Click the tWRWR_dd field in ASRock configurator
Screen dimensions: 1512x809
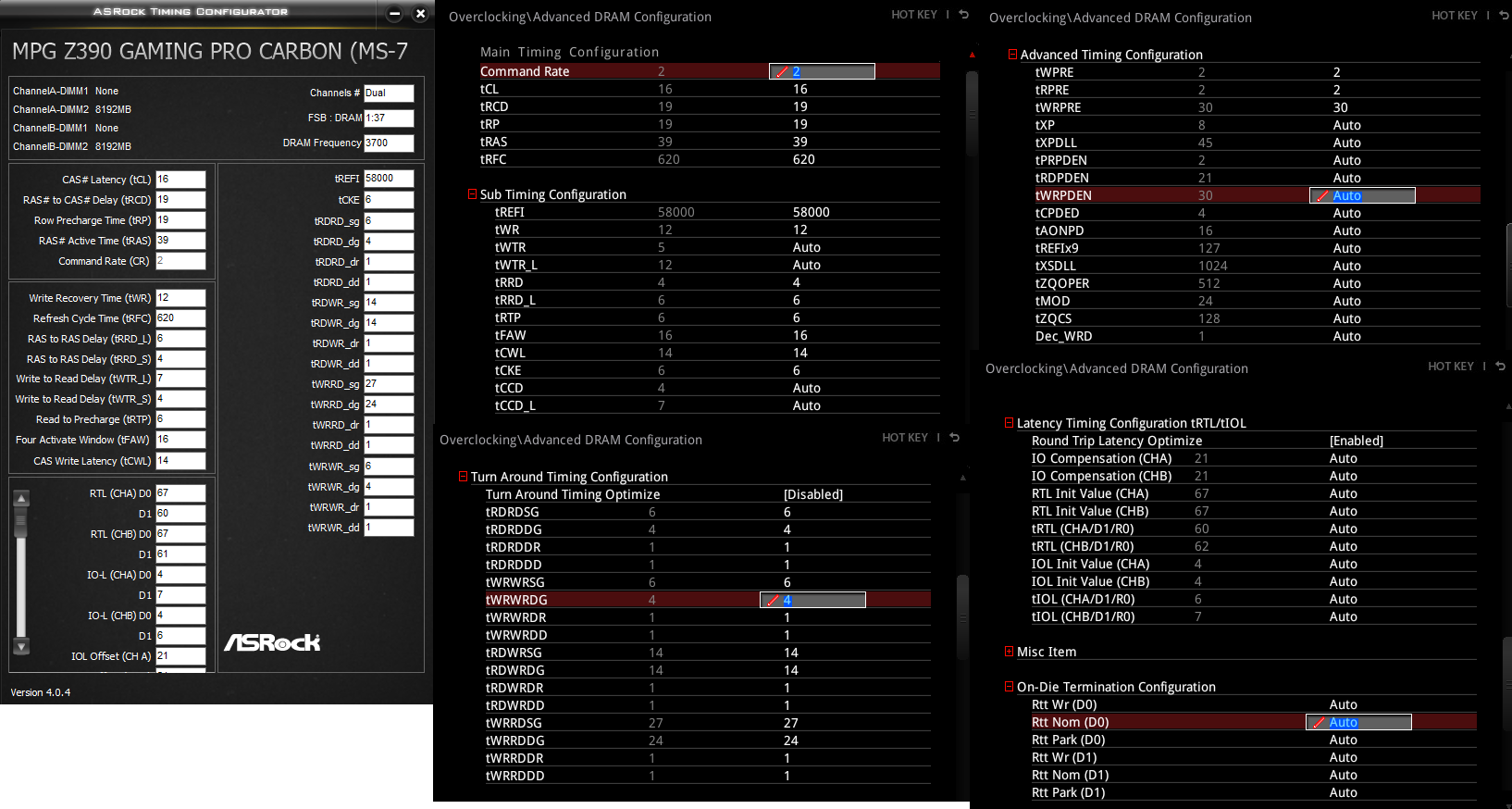pos(389,528)
